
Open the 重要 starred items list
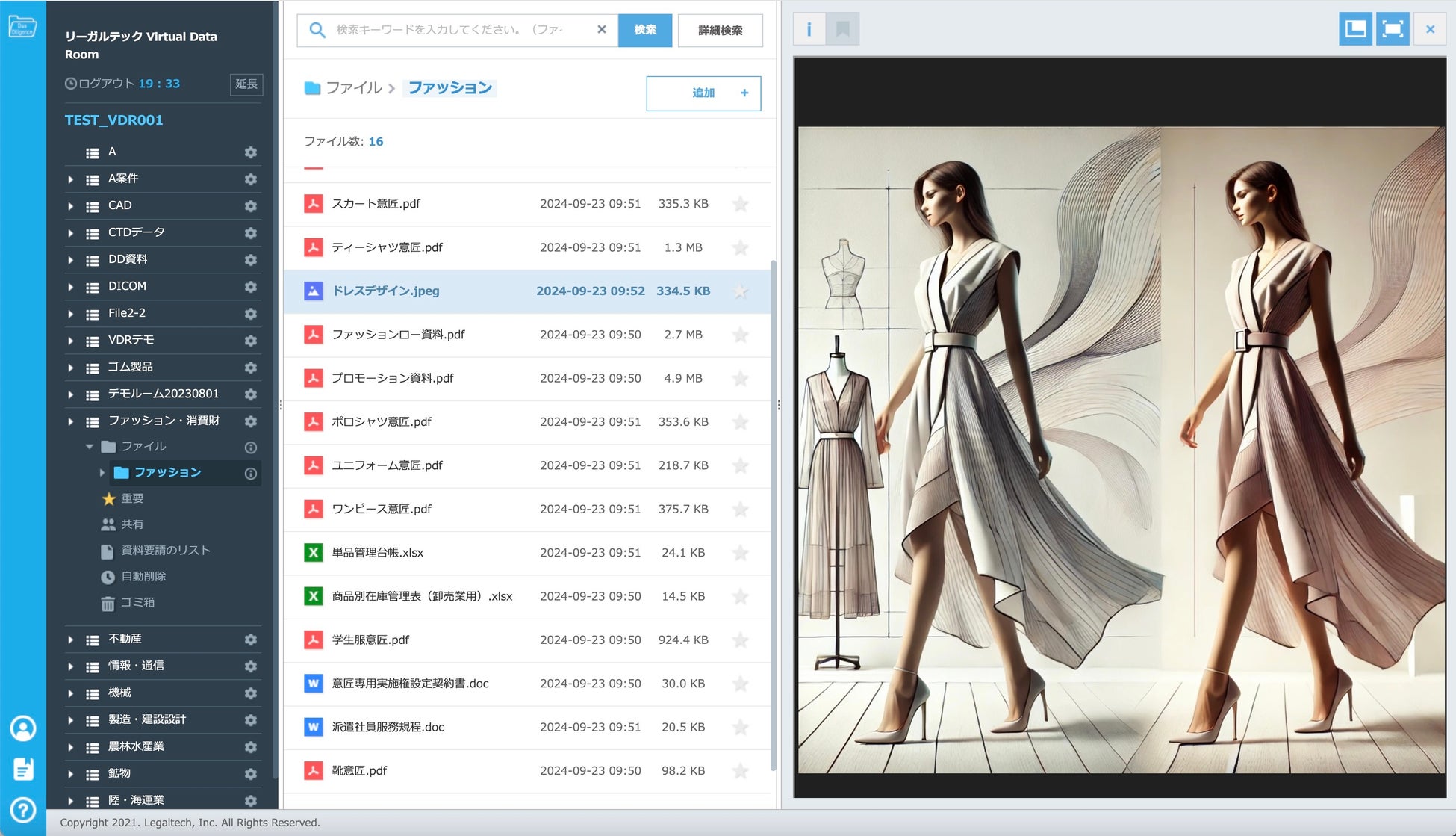pos(132,498)
